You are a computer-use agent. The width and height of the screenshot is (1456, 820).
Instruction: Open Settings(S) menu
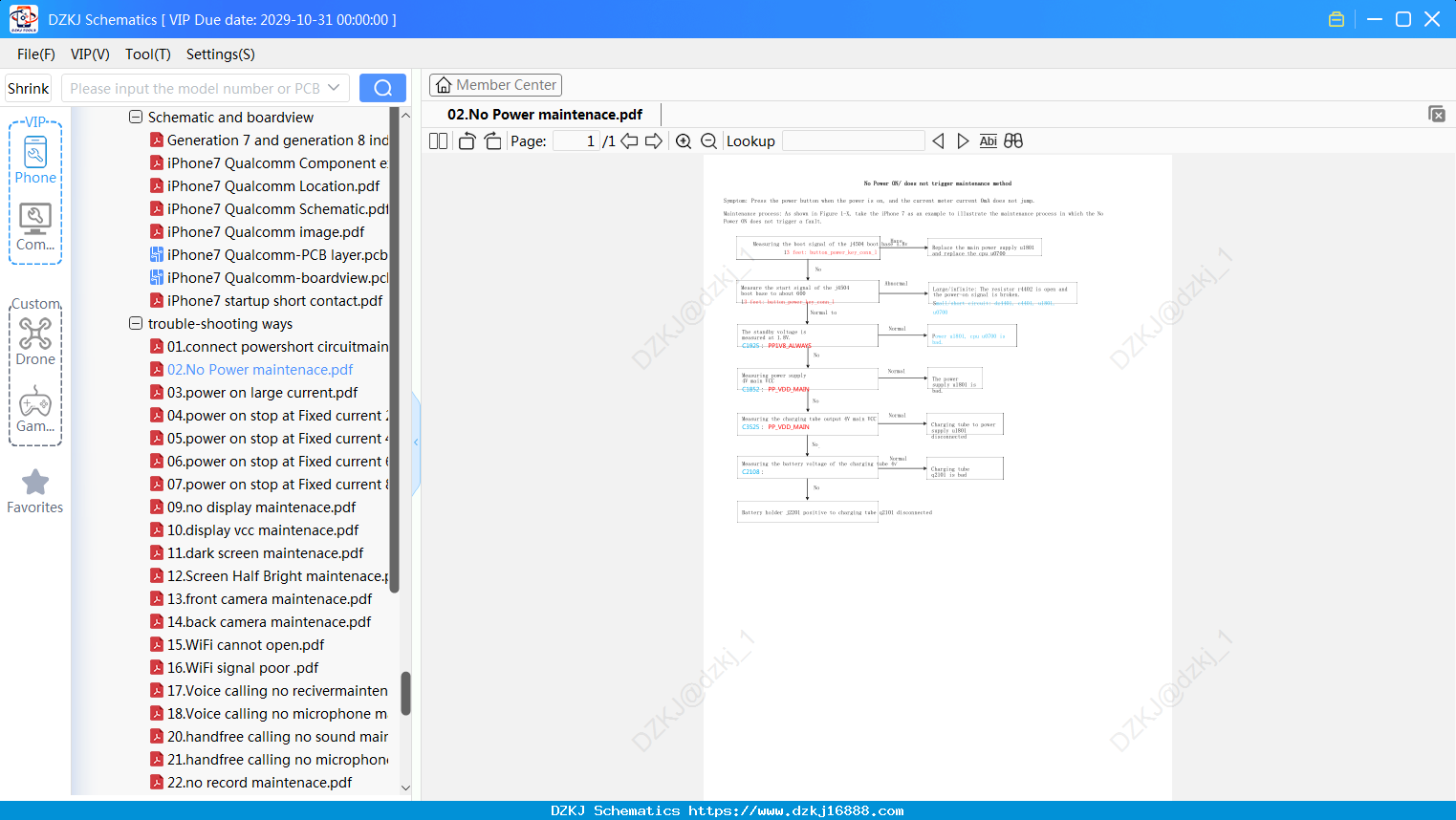(x=221, y=54)
